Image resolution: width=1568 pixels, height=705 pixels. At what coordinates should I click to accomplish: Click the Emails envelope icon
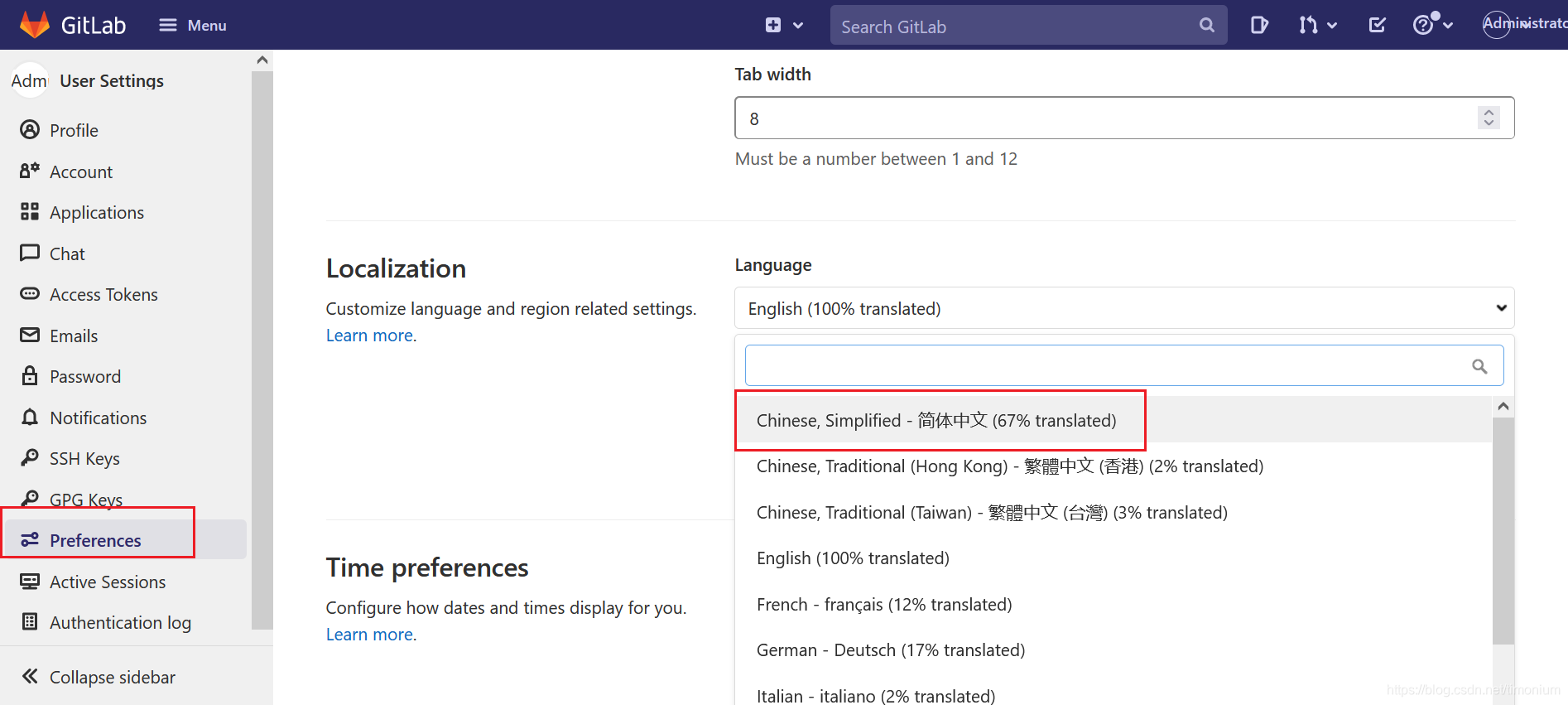30,335
